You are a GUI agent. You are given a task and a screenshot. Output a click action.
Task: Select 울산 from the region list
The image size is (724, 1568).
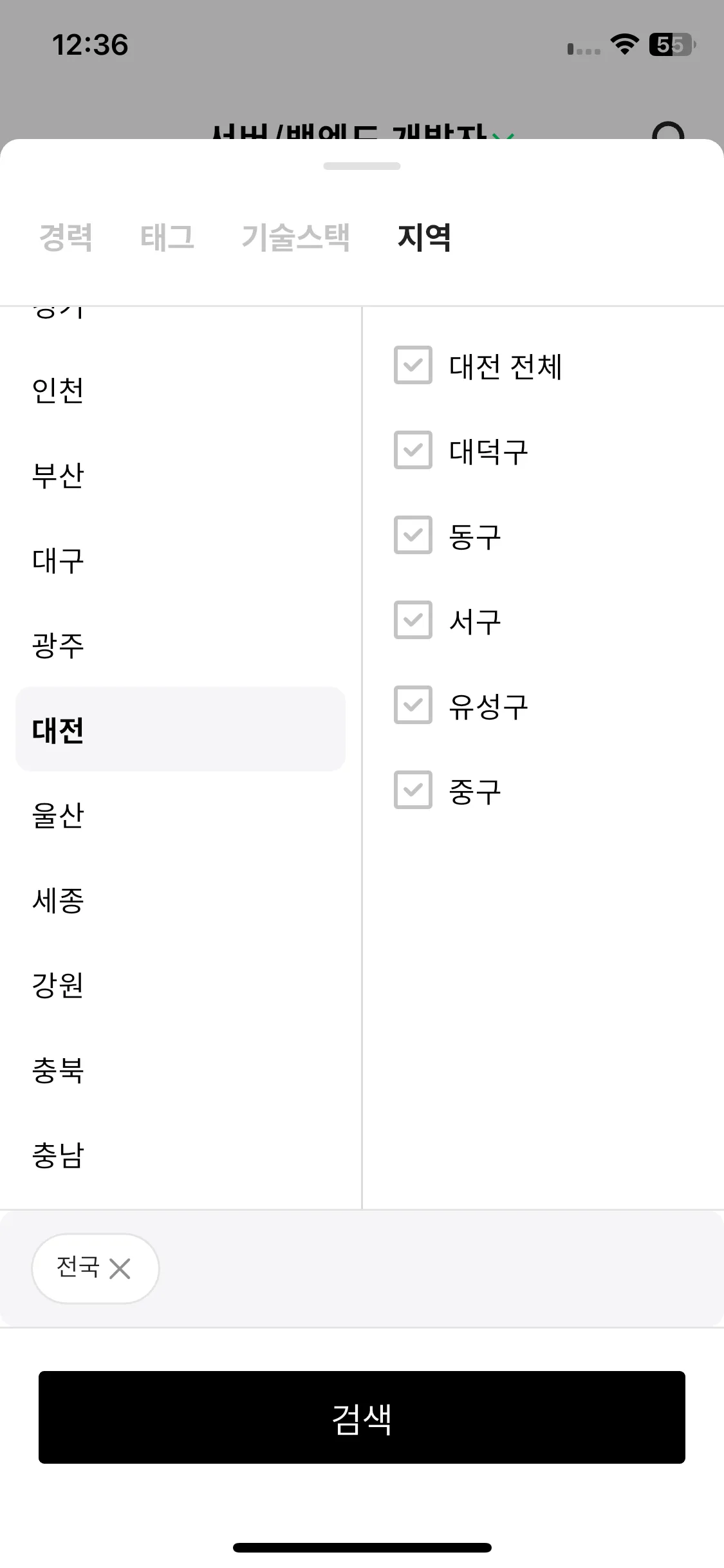180,815
